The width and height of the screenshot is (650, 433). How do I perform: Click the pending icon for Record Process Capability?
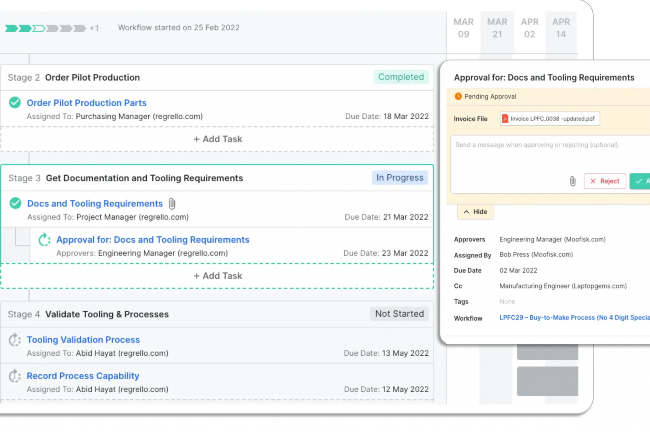point(15,376)
